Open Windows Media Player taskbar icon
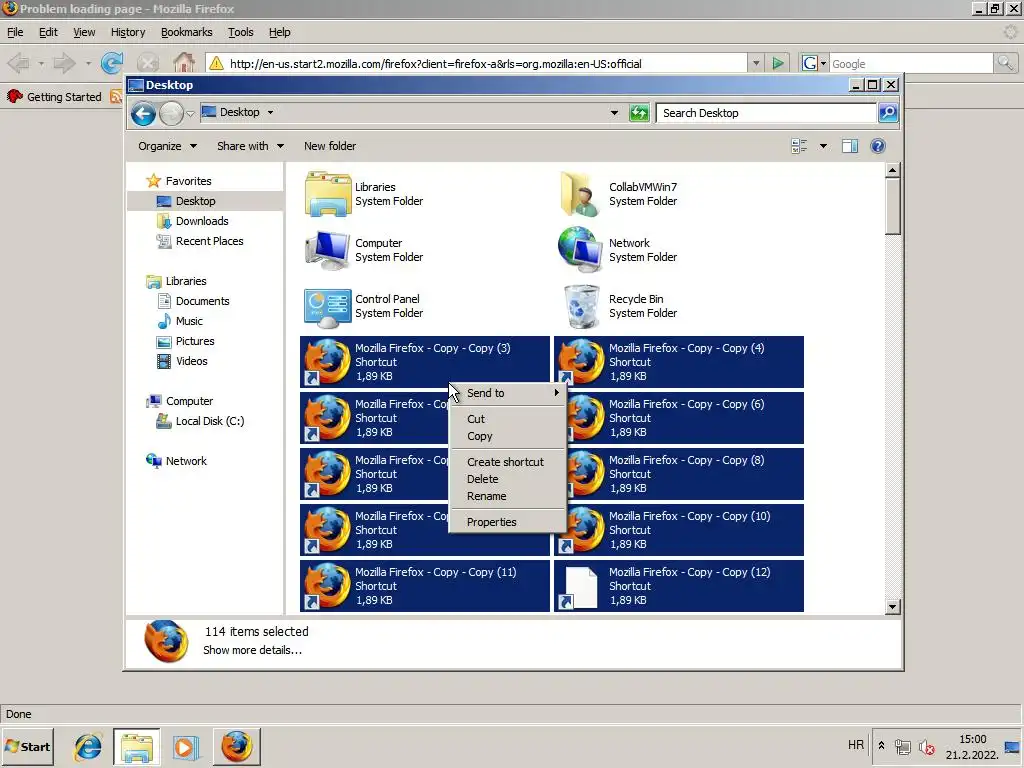The width and height of the screenshot is (1024, 768). coord(185,747)
